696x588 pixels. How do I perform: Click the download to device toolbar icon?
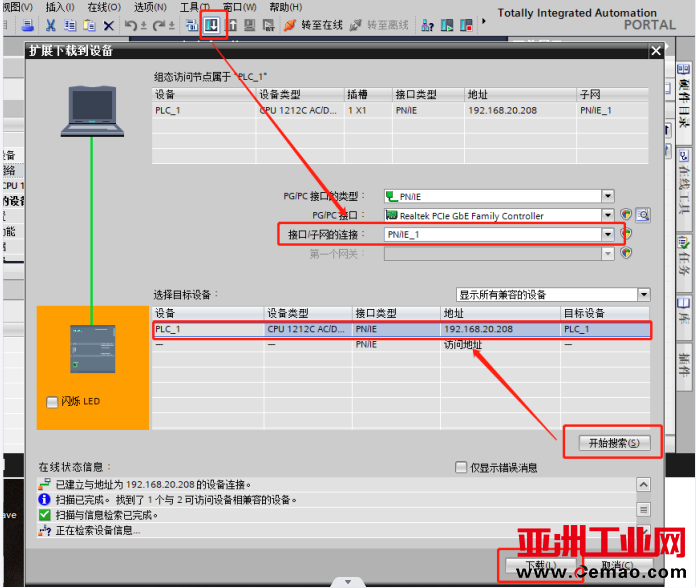(x=212, y=25)
